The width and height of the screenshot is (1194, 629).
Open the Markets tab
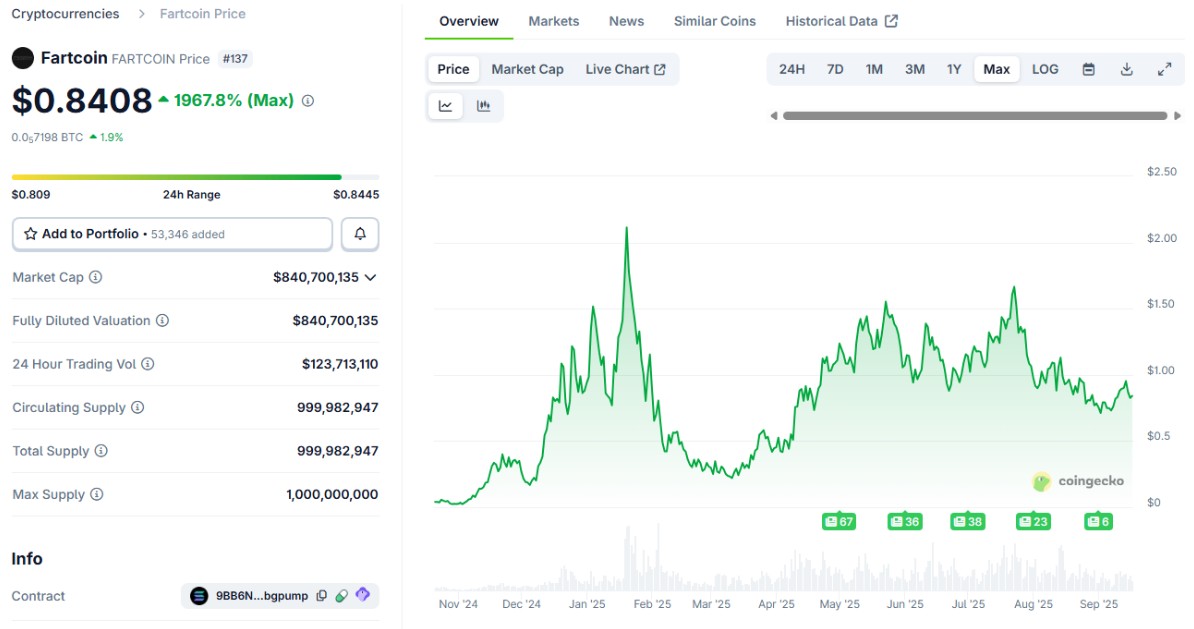[x=553, y=21]
